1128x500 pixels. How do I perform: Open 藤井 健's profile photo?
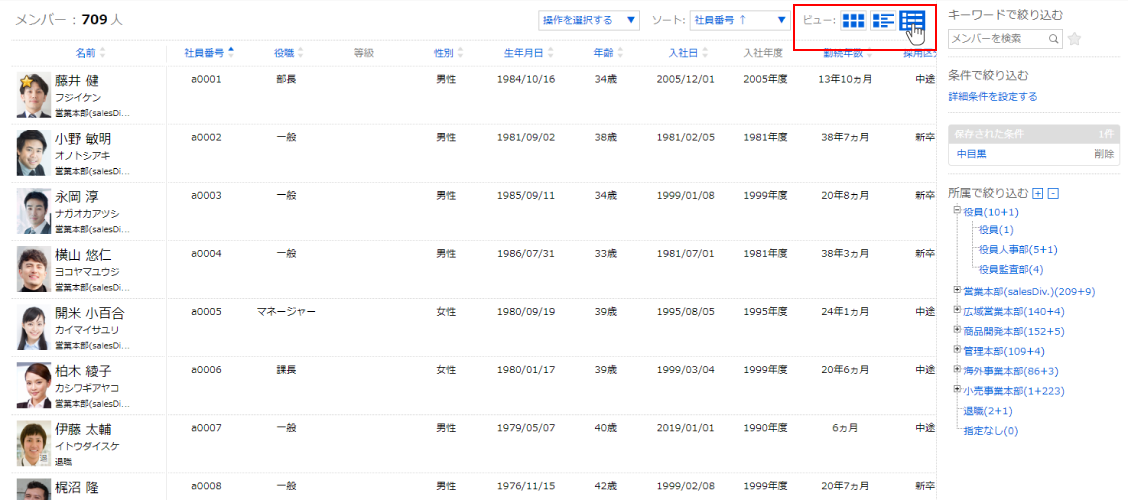point(34,95)
